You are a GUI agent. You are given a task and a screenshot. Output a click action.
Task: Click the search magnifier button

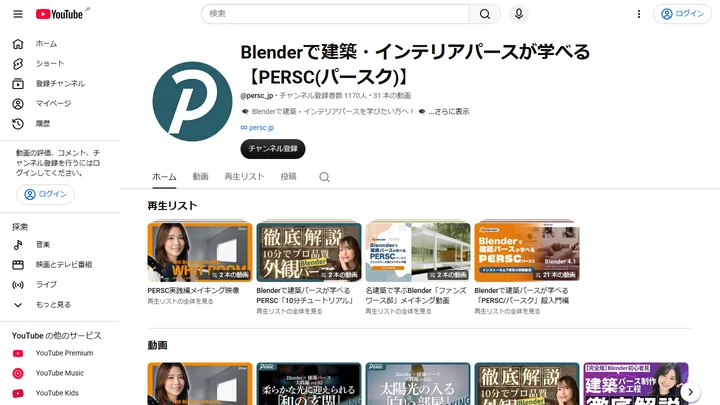coord(485,14)
